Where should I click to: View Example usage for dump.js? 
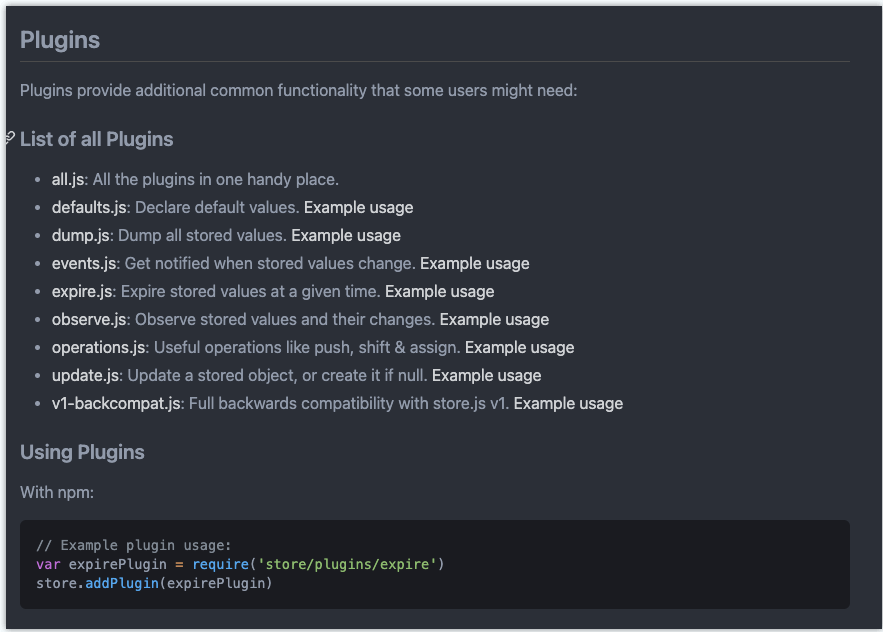point(346,236)
